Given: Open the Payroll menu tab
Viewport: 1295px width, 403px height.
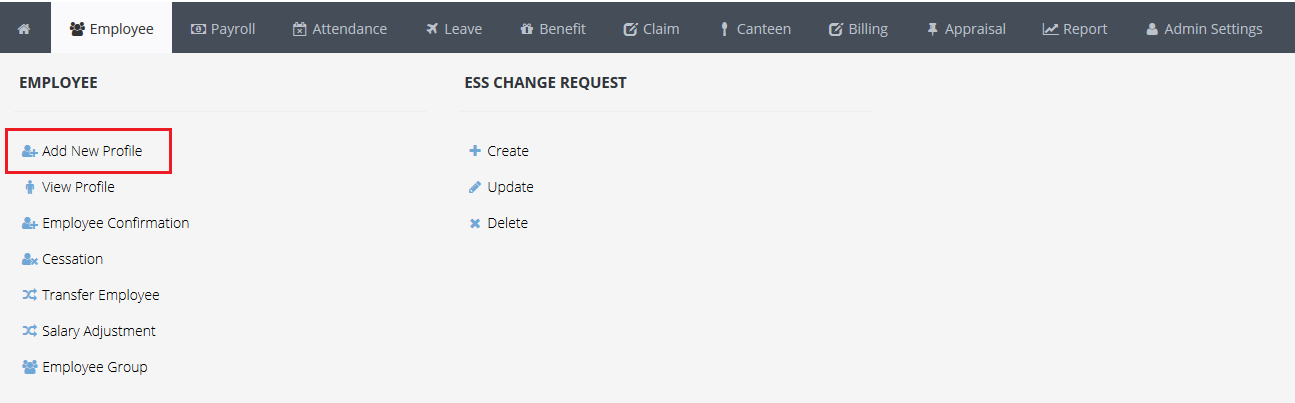Looking at the screenshot, I should tap(223, 29).
